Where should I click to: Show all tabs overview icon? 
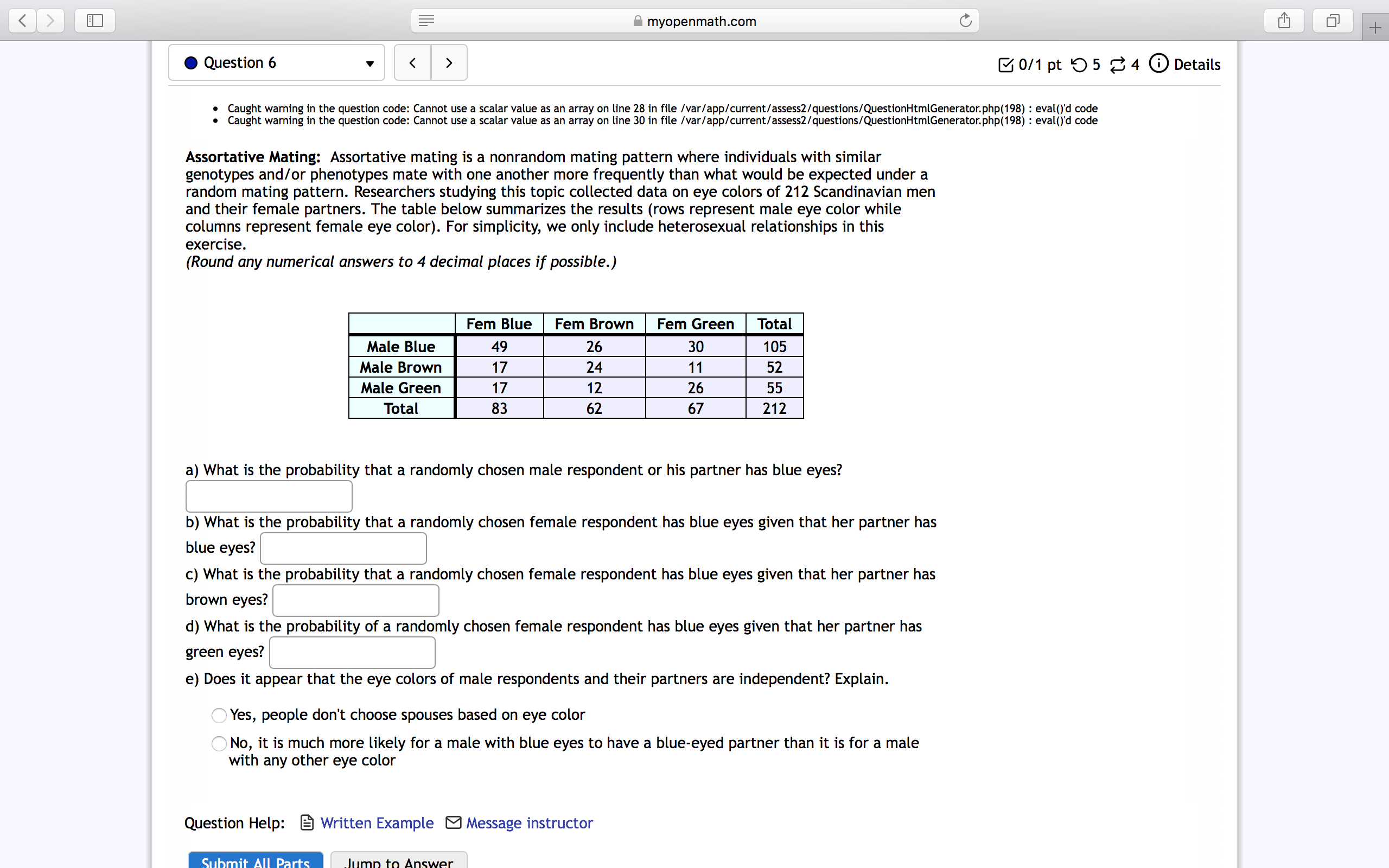(x=1333, y=21)
